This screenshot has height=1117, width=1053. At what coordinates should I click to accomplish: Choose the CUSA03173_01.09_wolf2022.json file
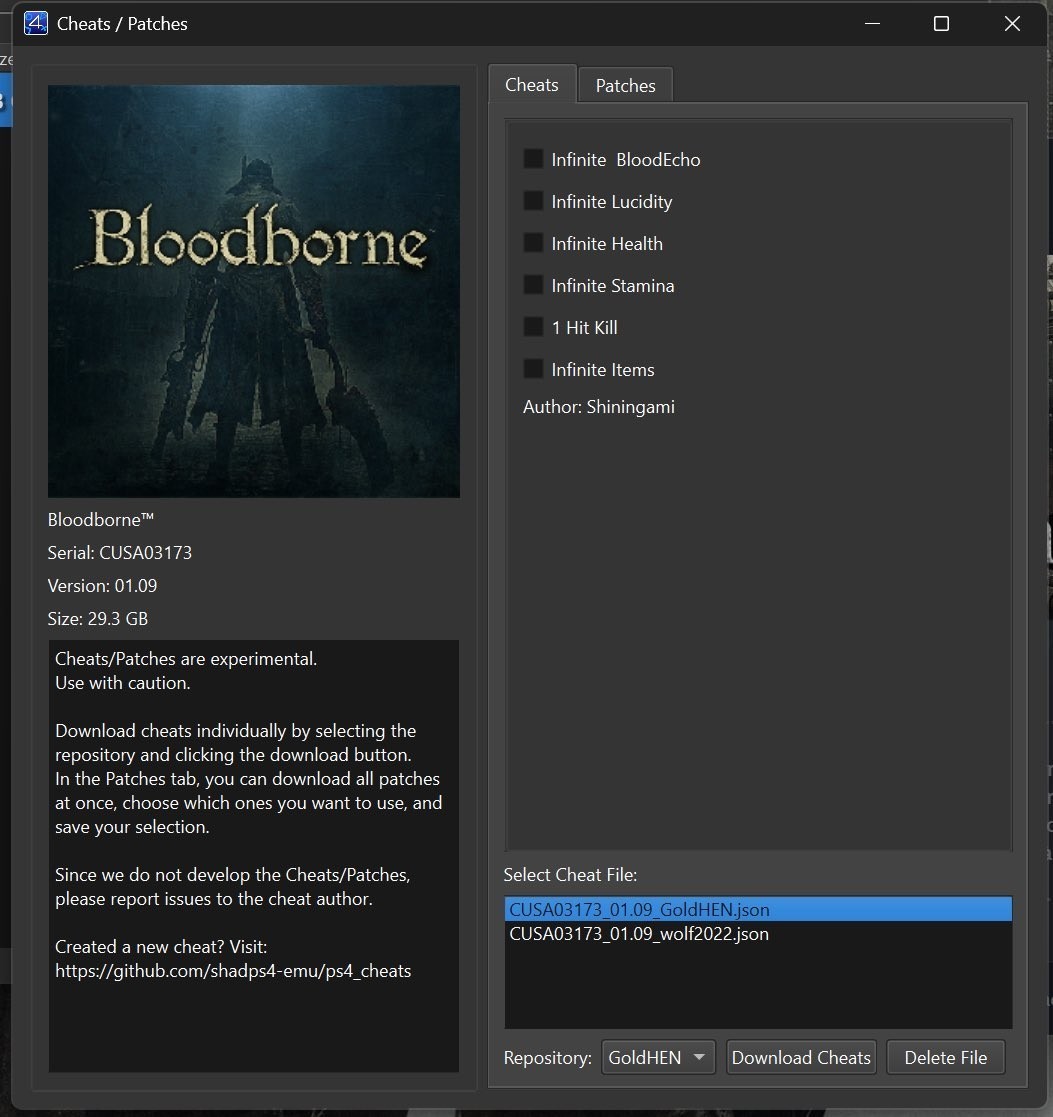[639, 934]
